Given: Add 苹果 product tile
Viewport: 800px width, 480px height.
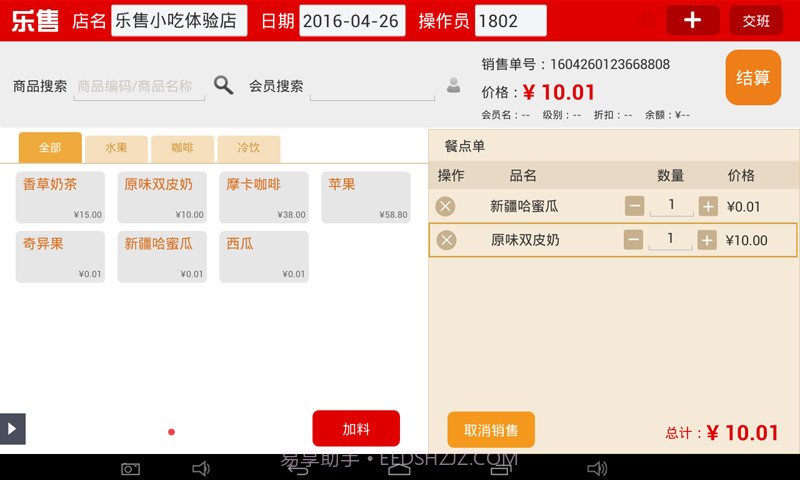Looking at the screenshot, I should coord(366,197).
